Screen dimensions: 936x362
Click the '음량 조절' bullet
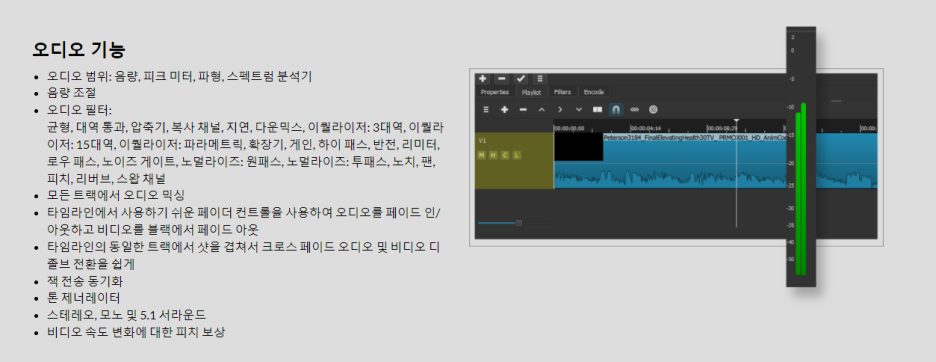[72, 93]
